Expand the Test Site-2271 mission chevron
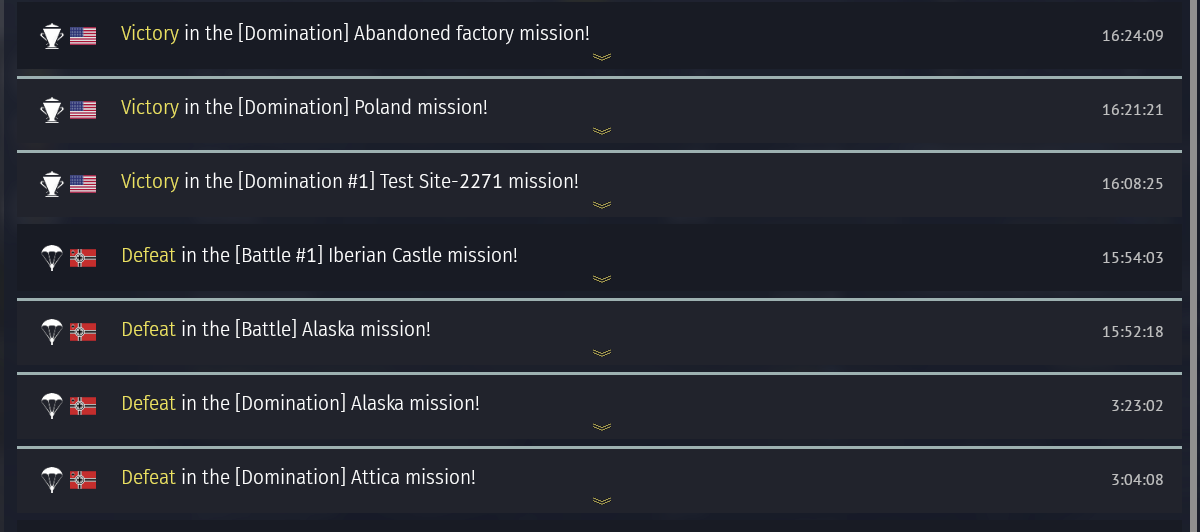 601,205
